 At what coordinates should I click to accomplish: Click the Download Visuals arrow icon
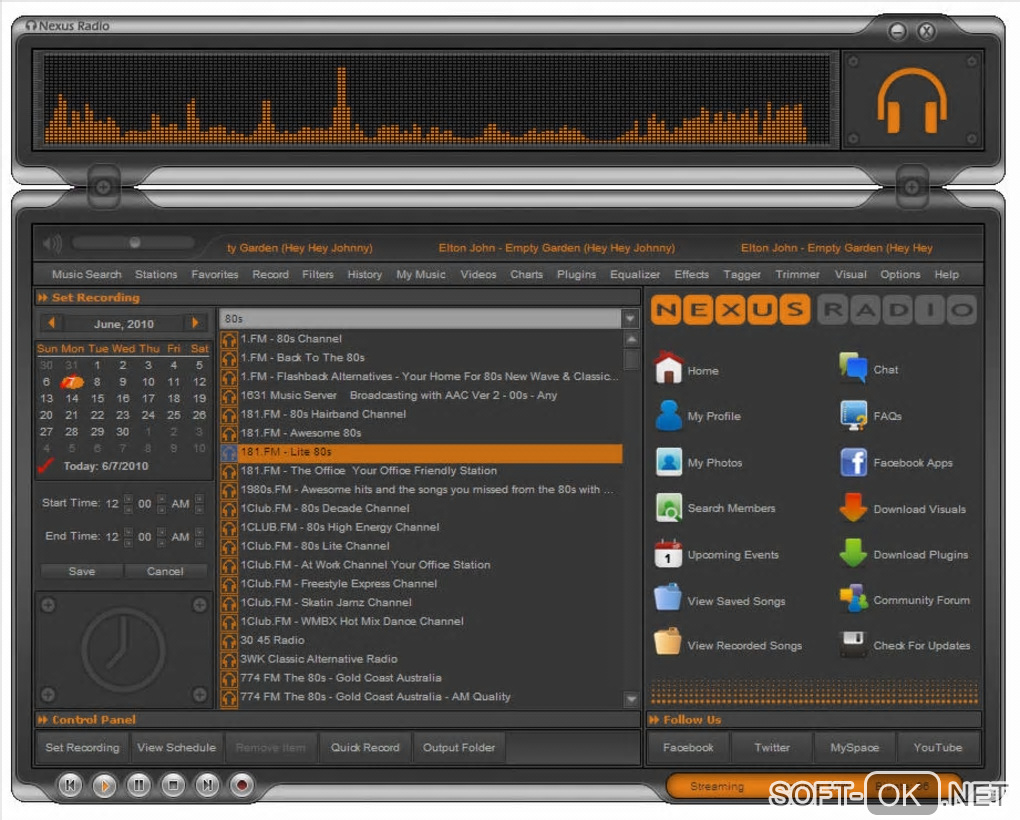pyautogui.click(x=853, y=508)
